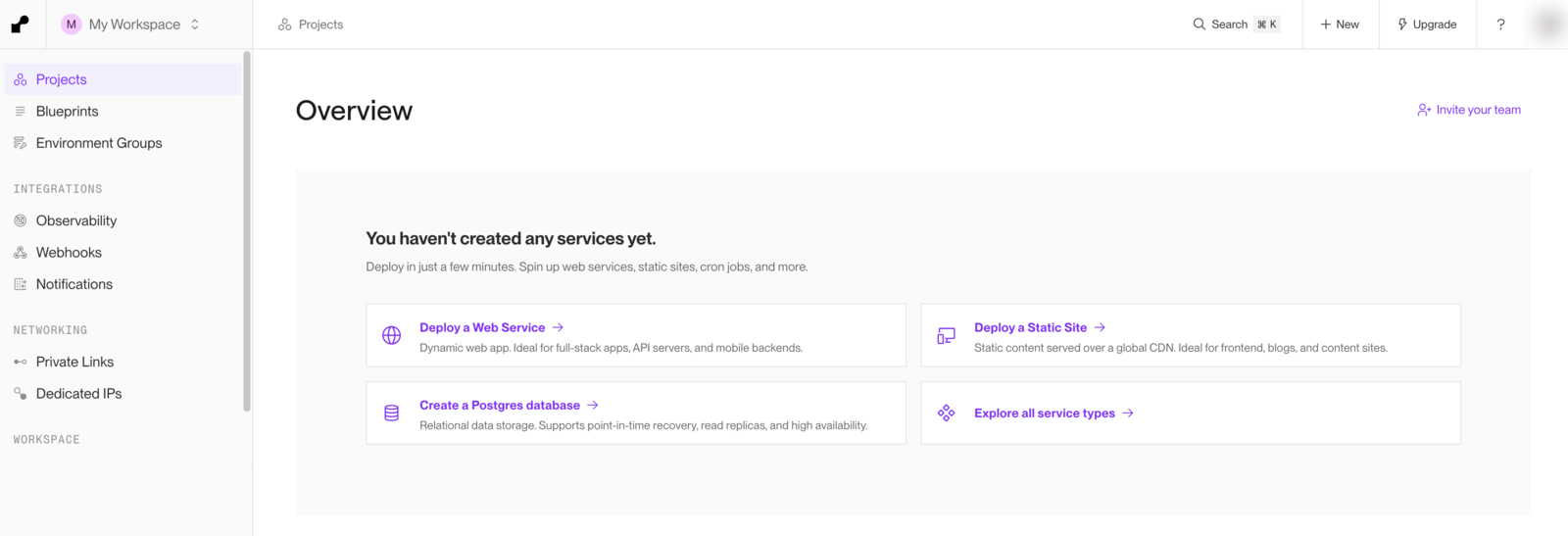Click the invite person-plus icon

coord(1424,110)
